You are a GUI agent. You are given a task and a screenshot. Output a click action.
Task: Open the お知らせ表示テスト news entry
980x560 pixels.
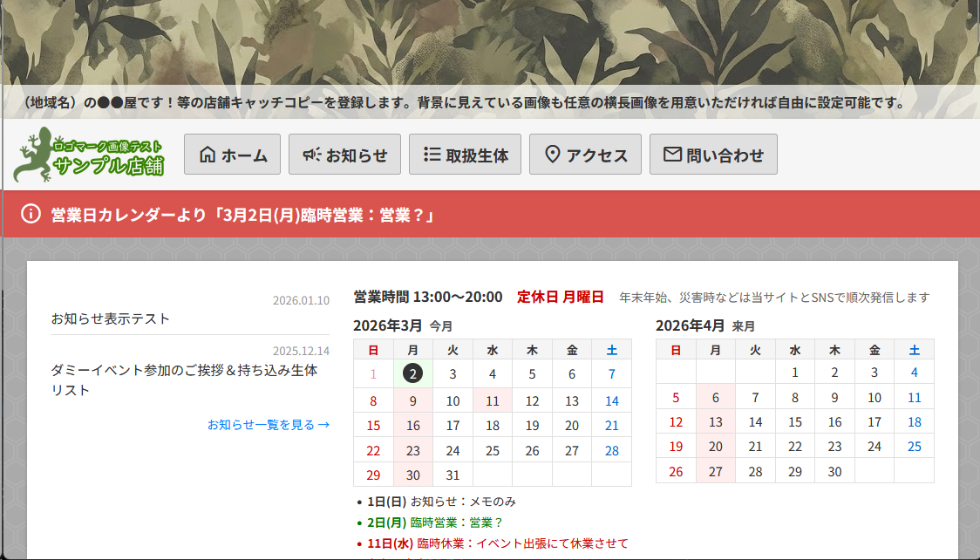pos(111,319)
